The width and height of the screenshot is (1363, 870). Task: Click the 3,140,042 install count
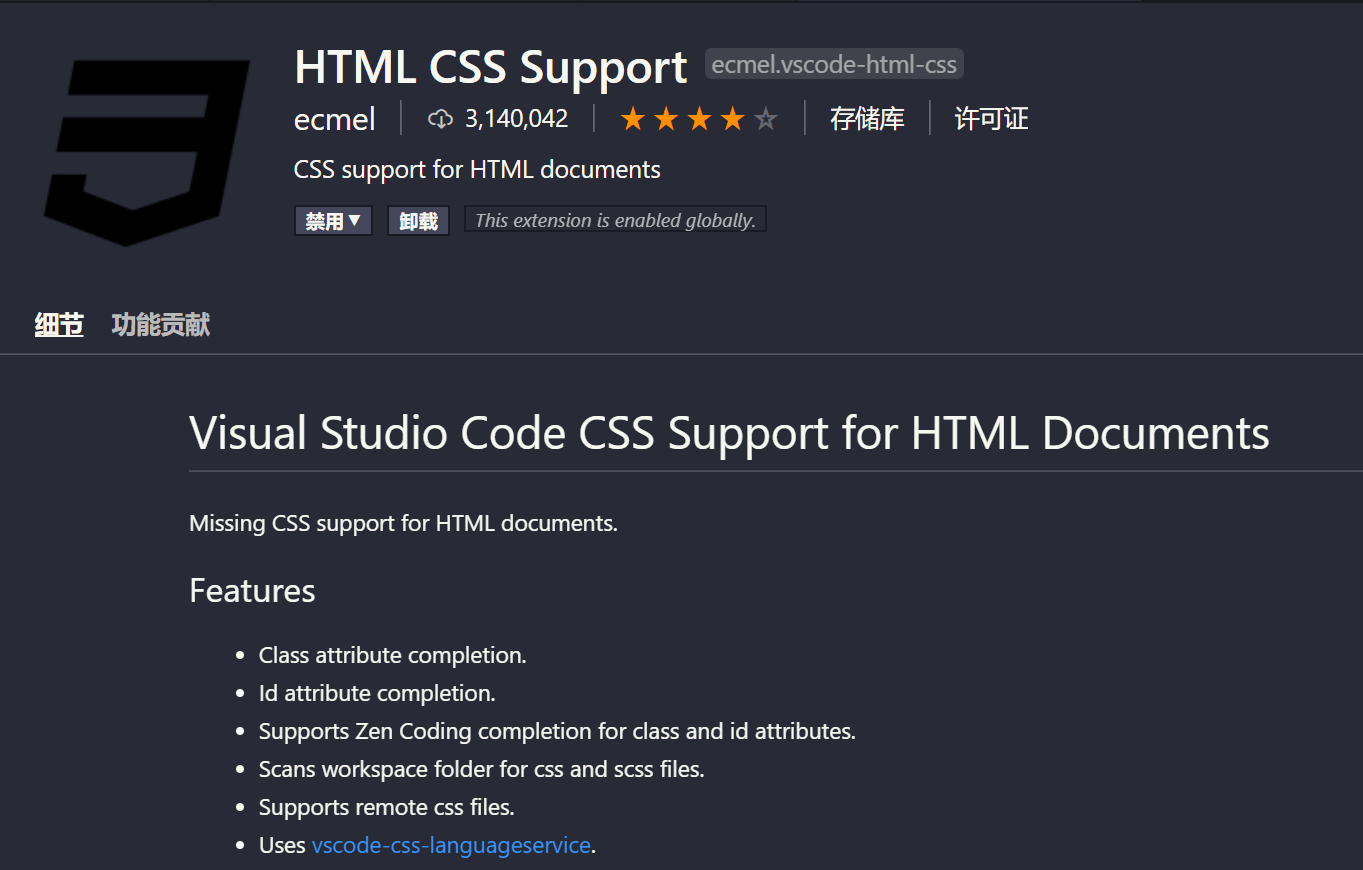click(x=516, y=119)
